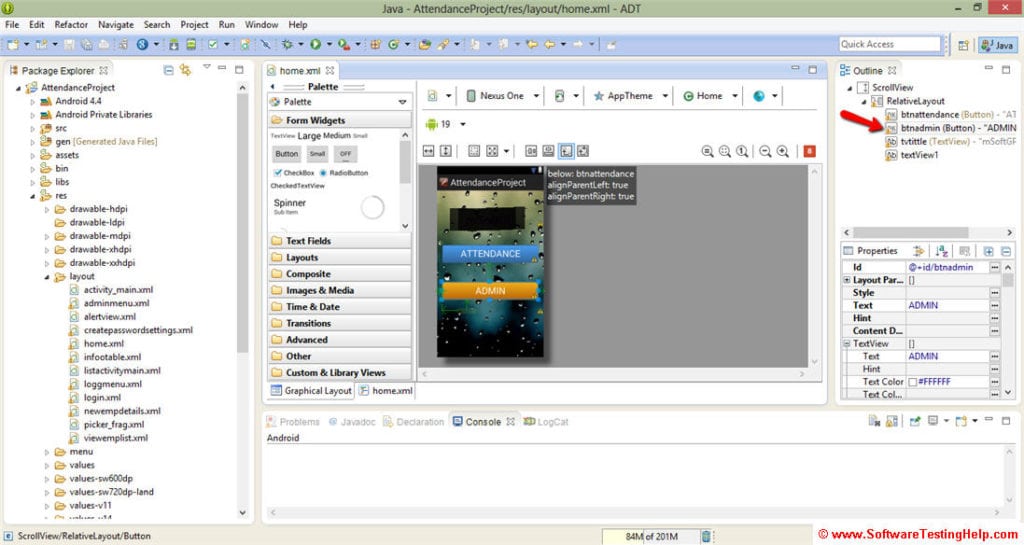Click the Quick Access search field
Screen dimensions: 1024x545
(889, 44)
